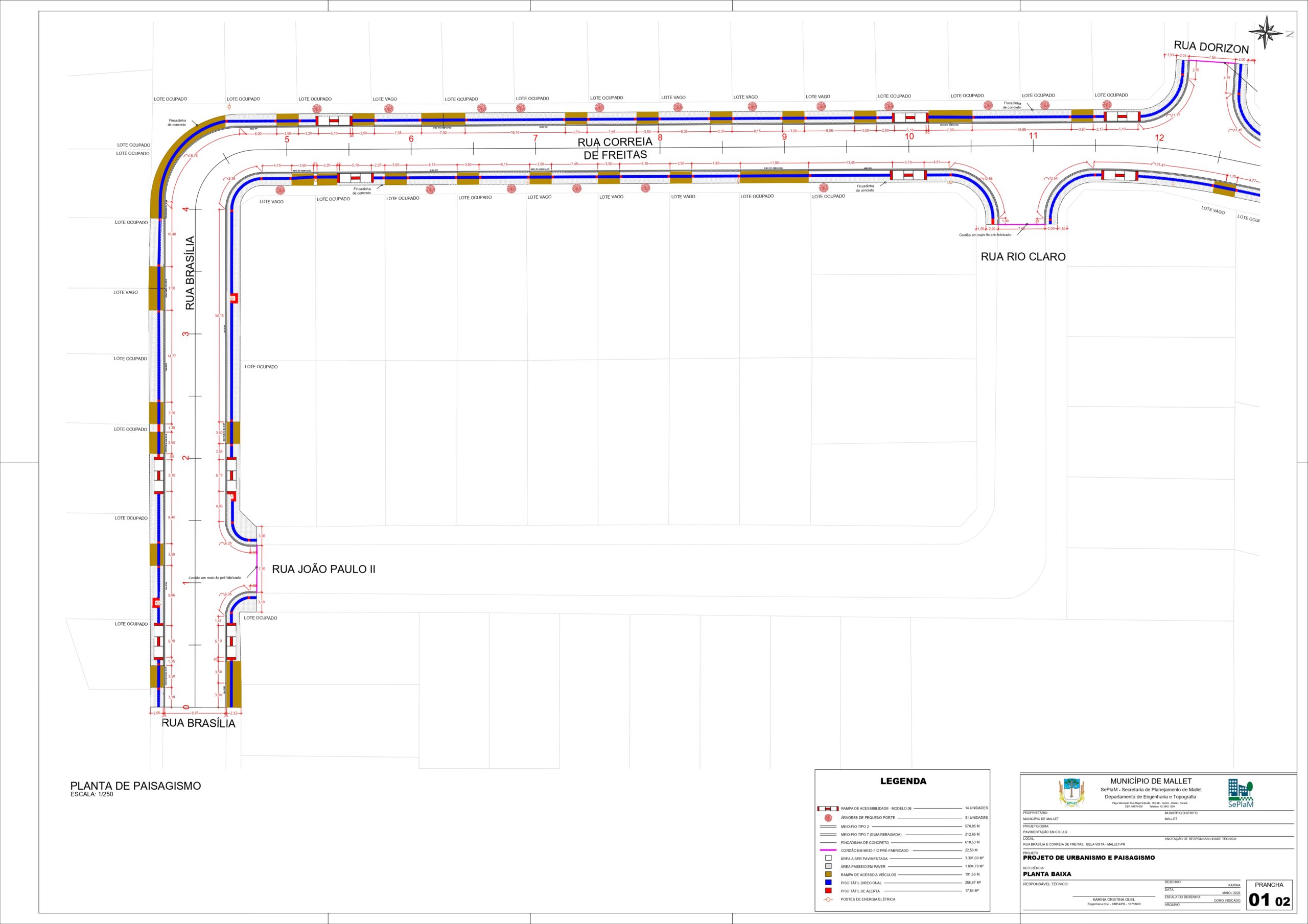
Task: Select the blue Piso Tátil Direcional swatch
Action: [829, 883]
